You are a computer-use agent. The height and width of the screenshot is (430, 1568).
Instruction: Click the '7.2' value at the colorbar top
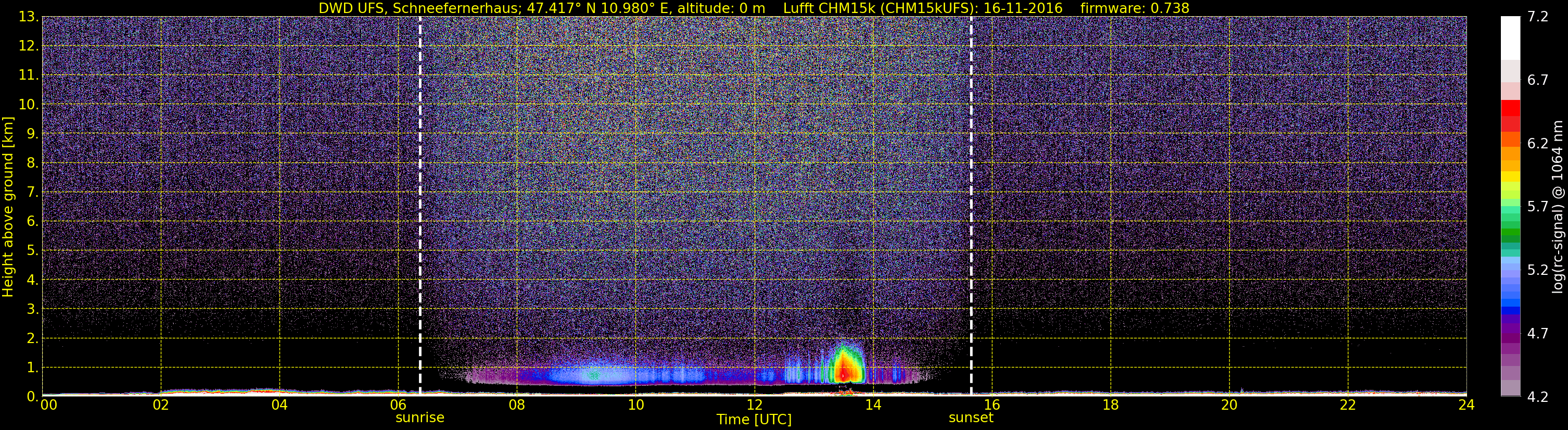[1538, 17]
